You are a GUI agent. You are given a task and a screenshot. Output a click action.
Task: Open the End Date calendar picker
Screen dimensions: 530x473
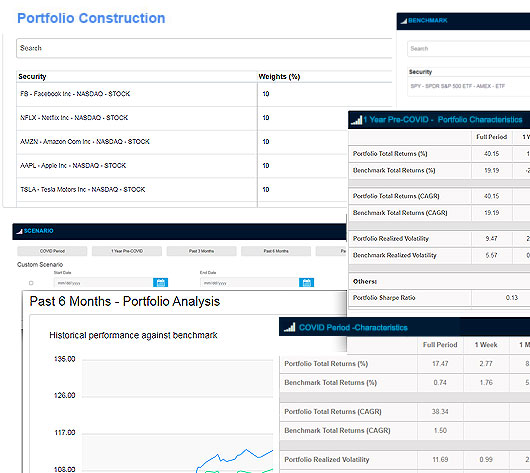coord(307,282)
